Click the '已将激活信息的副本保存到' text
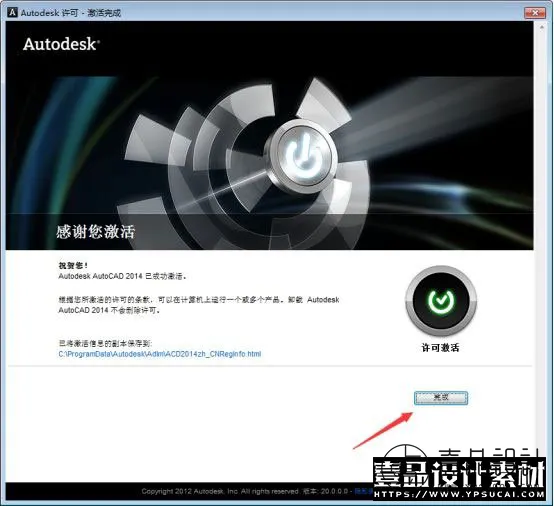554x506 pixels. [x=105, y=343]
